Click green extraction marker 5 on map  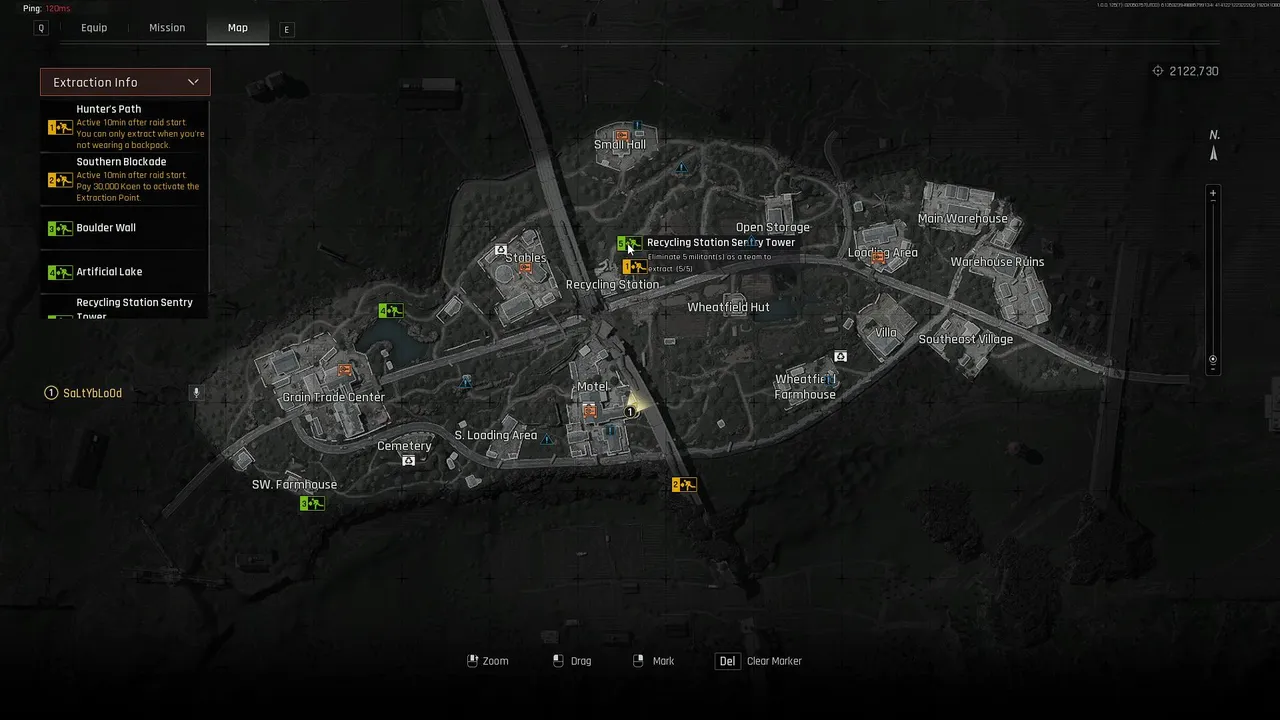coord(628,243)
